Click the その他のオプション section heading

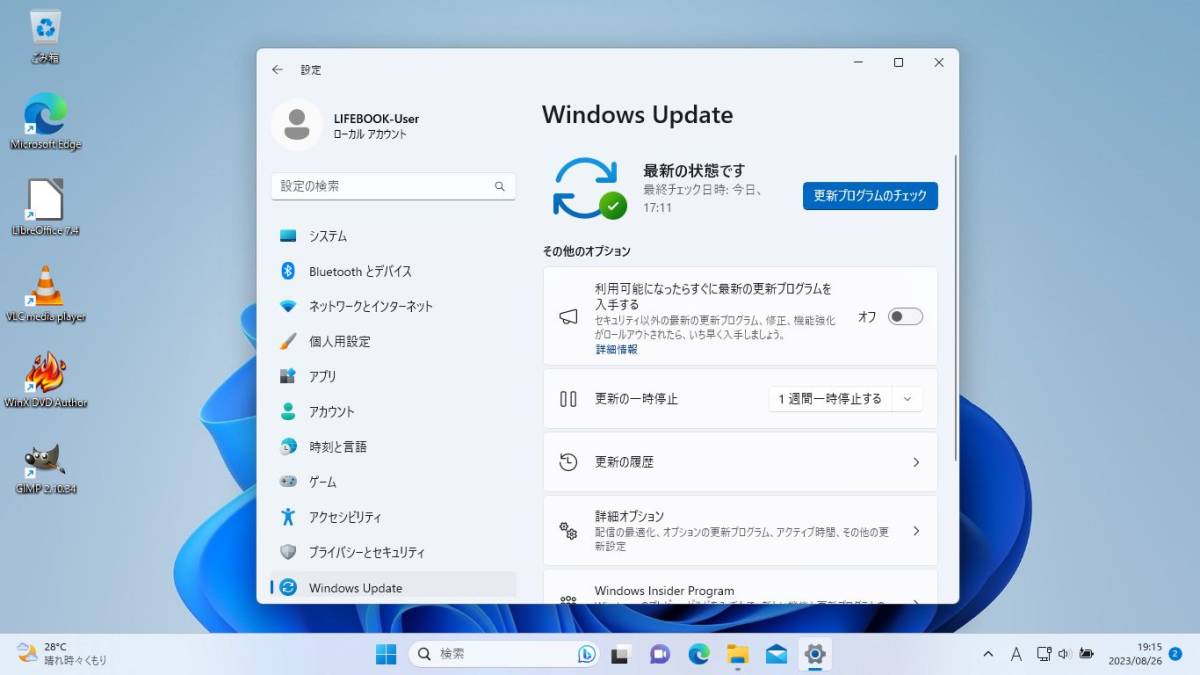click(586, 251)
